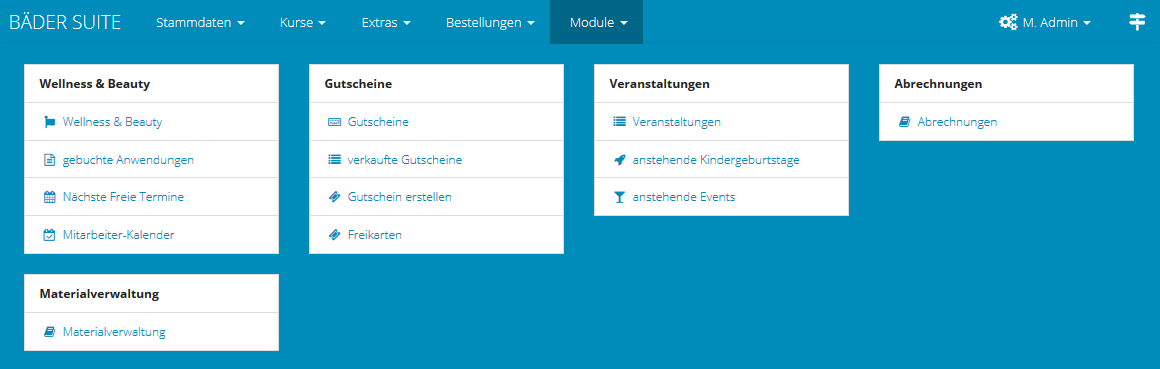Screen dimensions: 1160x369
Task: Open the Materialverwaltung module link
Action: 114,333
